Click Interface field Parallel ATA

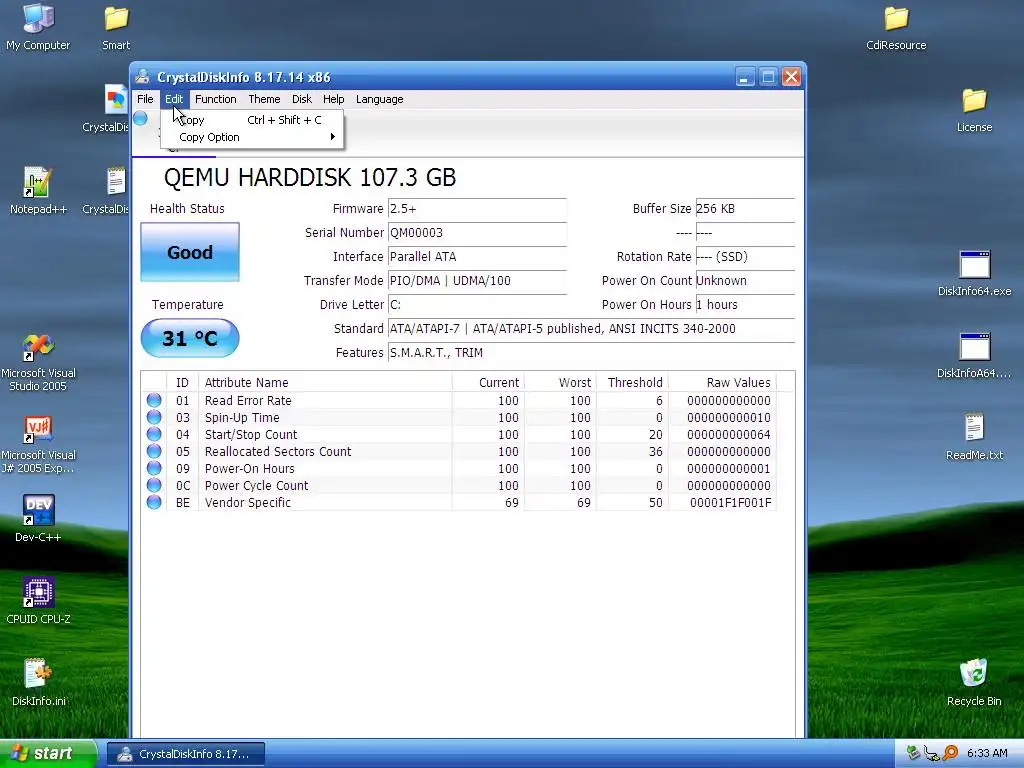[477, 257]
